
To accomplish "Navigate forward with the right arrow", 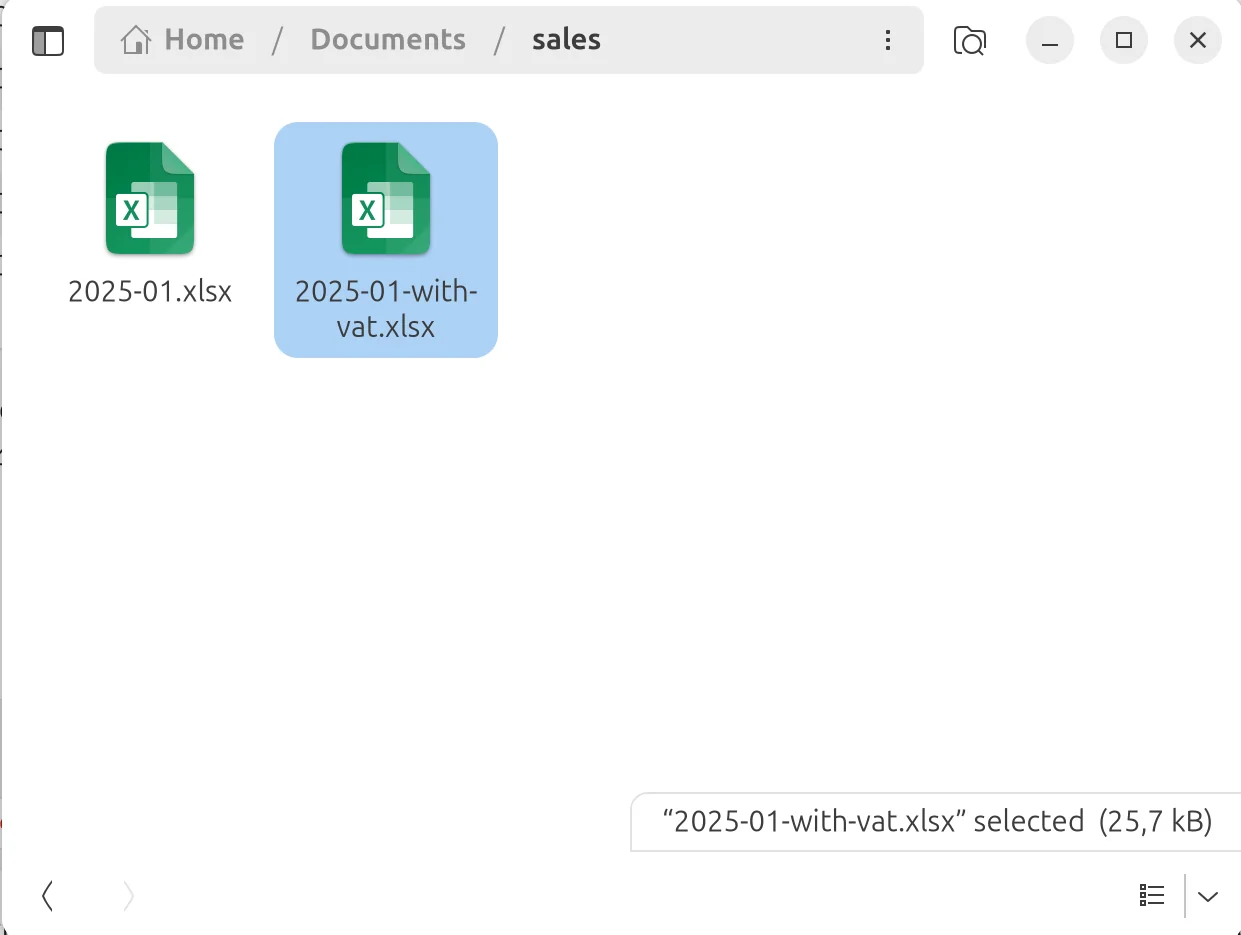I will [x=128, y=896].
